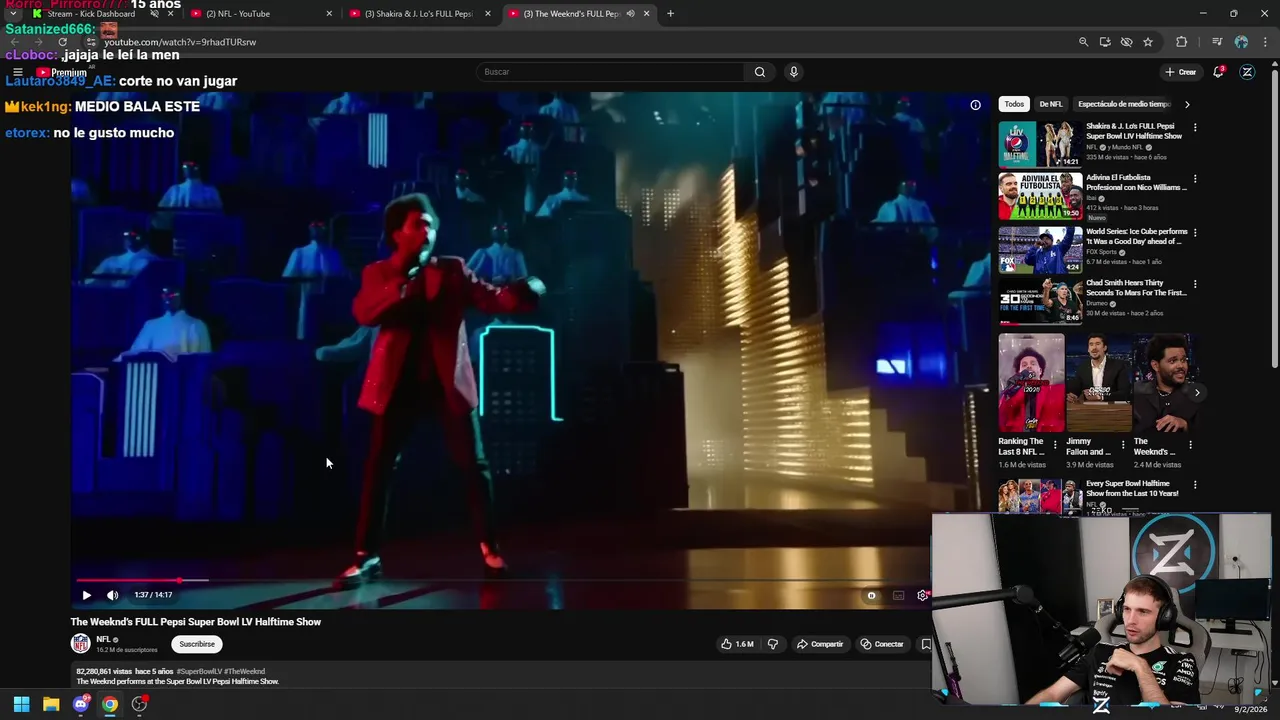
Task: Click the video info card icon
Action: (975, 104)
